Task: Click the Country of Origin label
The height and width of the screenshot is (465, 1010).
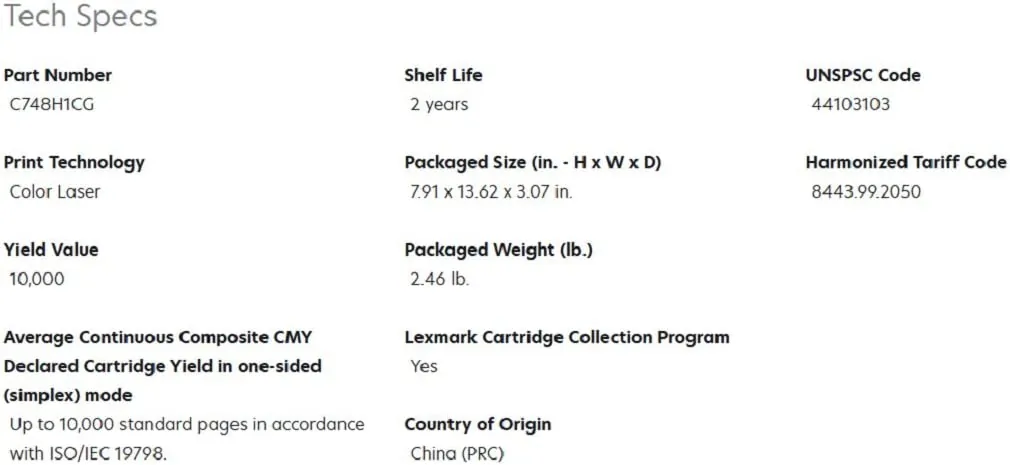Action: point(478,424)
